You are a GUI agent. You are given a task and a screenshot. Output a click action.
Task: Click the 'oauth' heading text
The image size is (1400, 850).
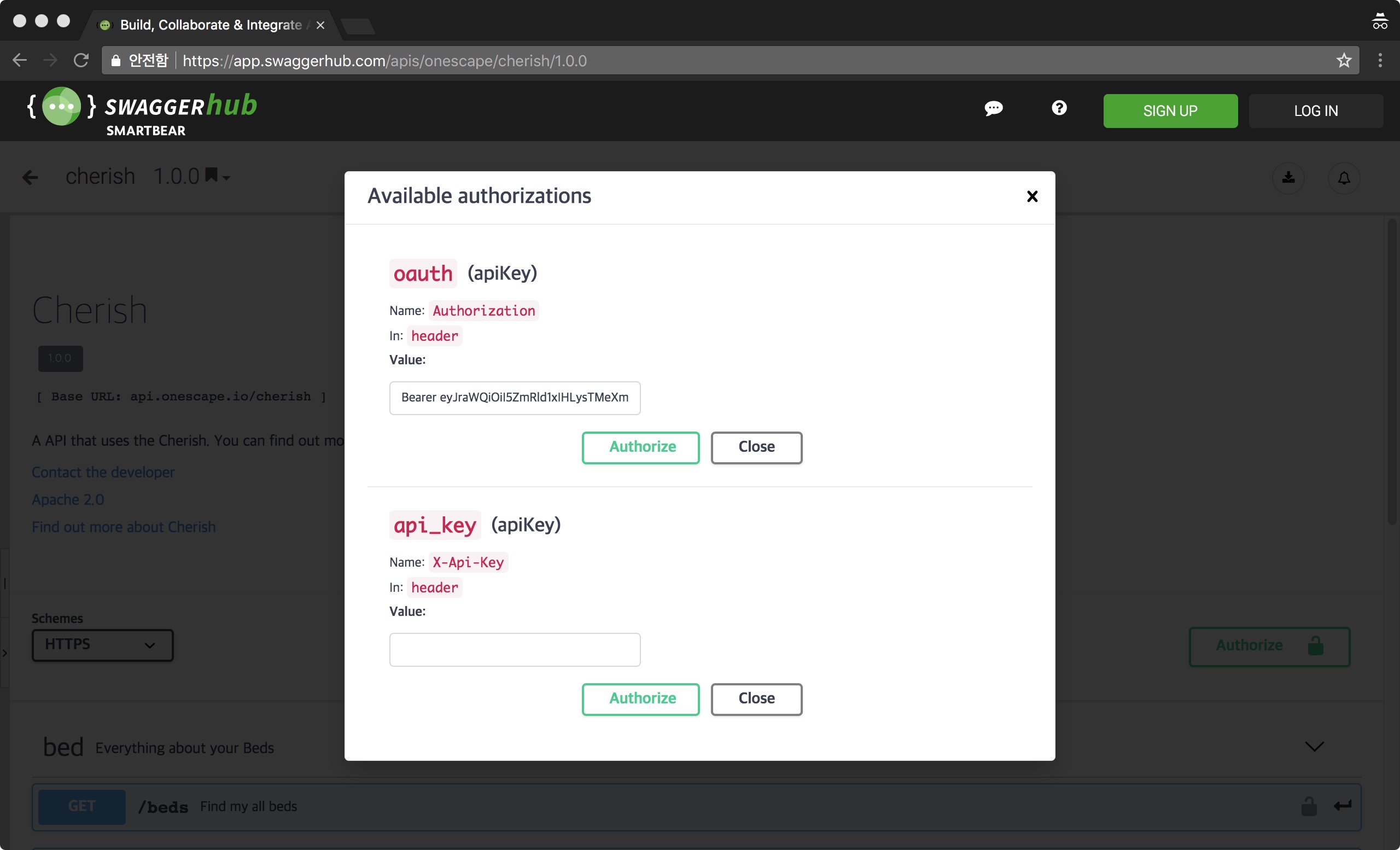(423, 274)
